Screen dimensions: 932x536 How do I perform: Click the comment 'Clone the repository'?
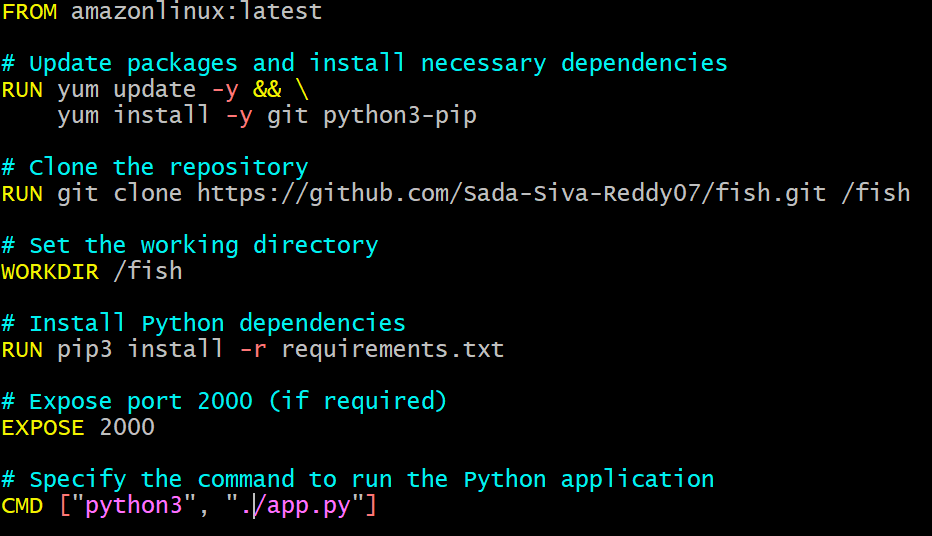click(155, 168)
